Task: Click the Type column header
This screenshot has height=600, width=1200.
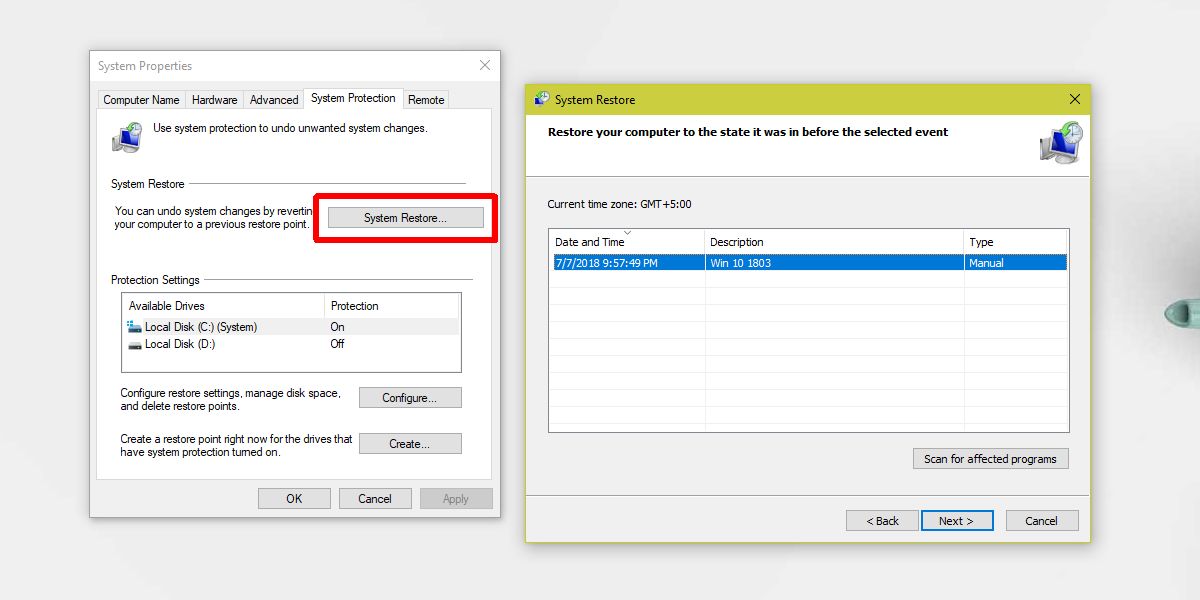Action: click(1016, 241)
